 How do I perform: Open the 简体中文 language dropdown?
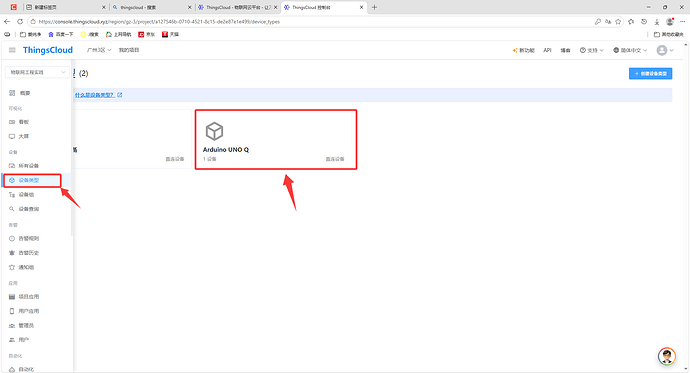tap(630, 50)
